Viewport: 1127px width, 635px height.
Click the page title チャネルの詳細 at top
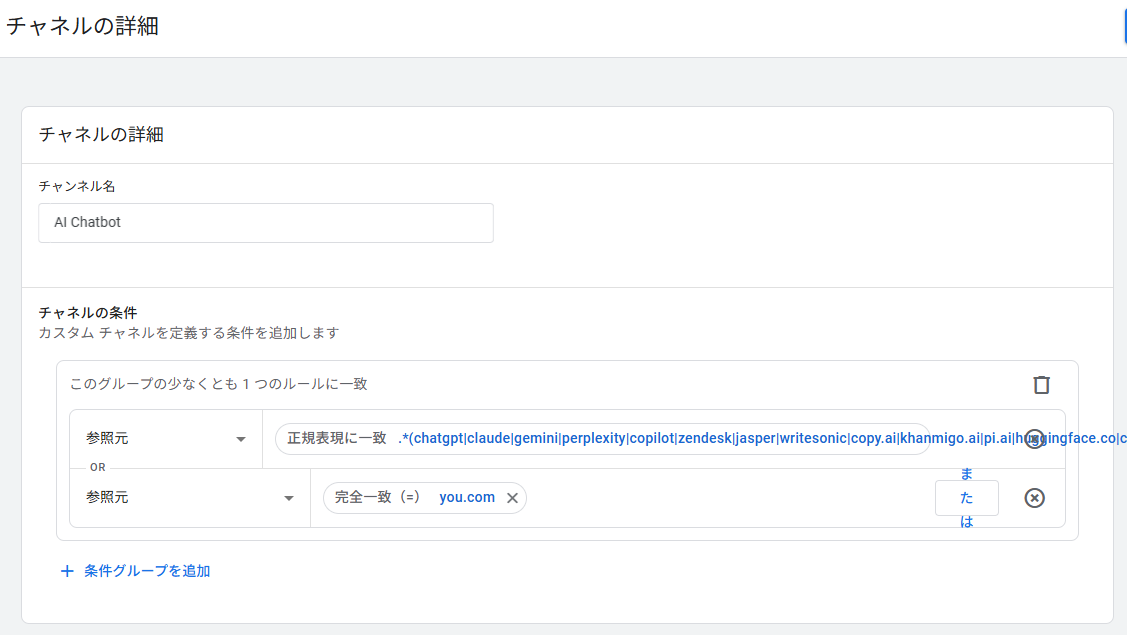point(82,27)
